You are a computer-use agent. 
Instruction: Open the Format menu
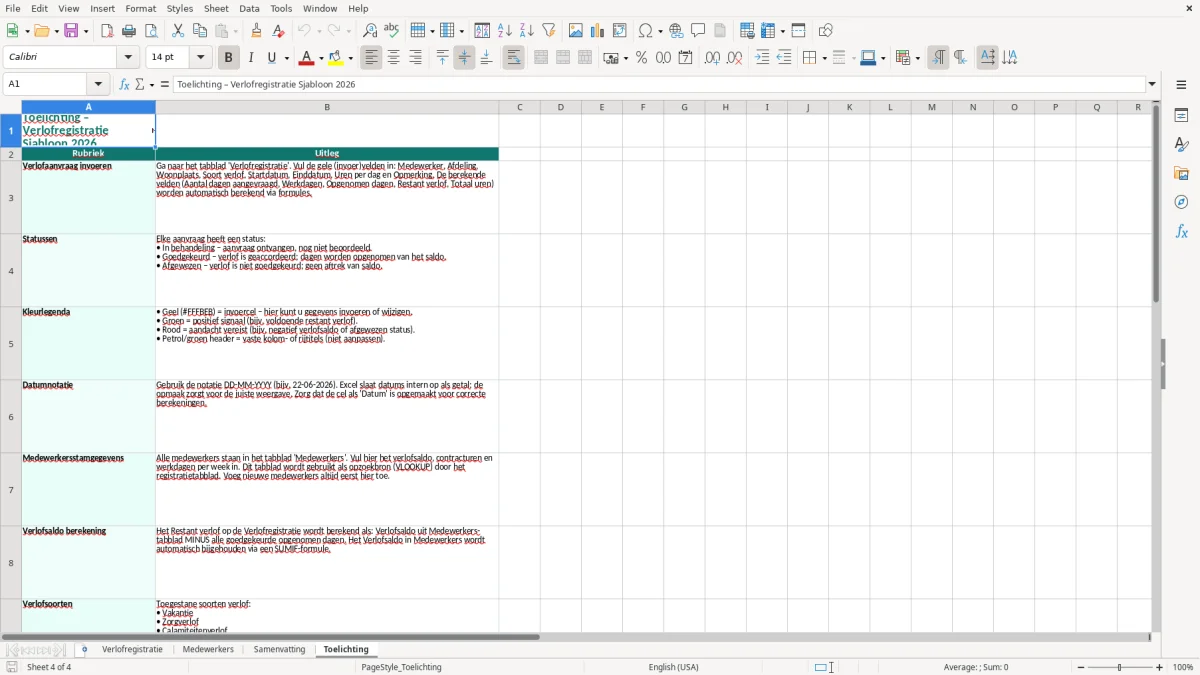coord(140,8)
